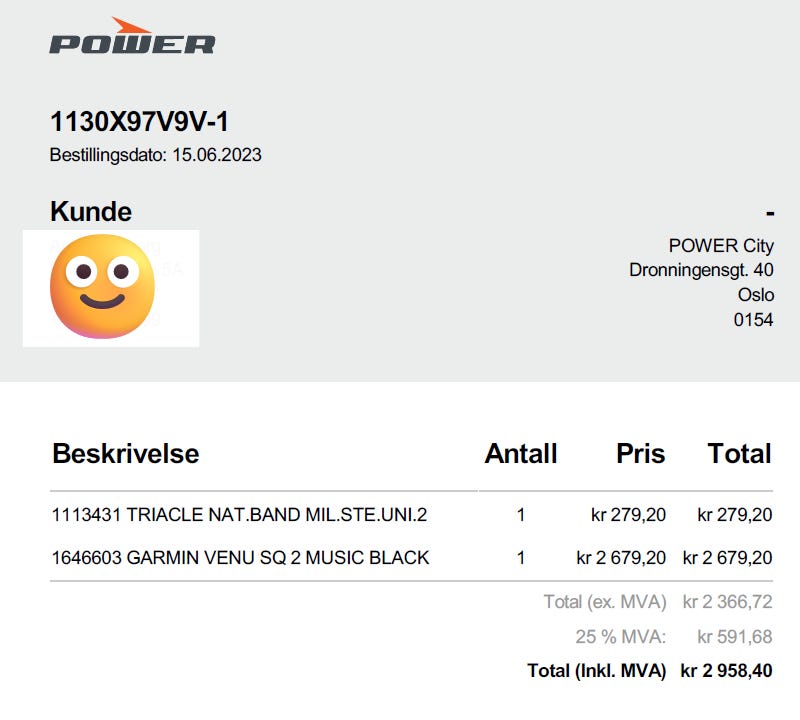Click postal code 0154
Viewport: 800px width, 720px height.
click(753, 320)
